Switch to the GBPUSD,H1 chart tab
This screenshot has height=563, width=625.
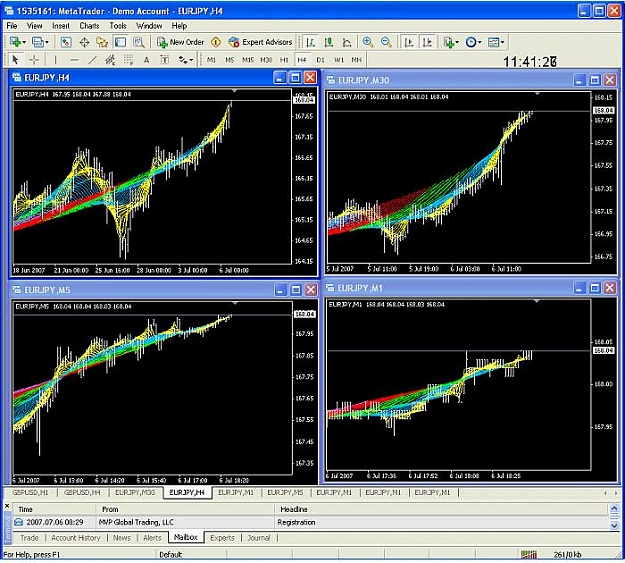coord(30,493)
